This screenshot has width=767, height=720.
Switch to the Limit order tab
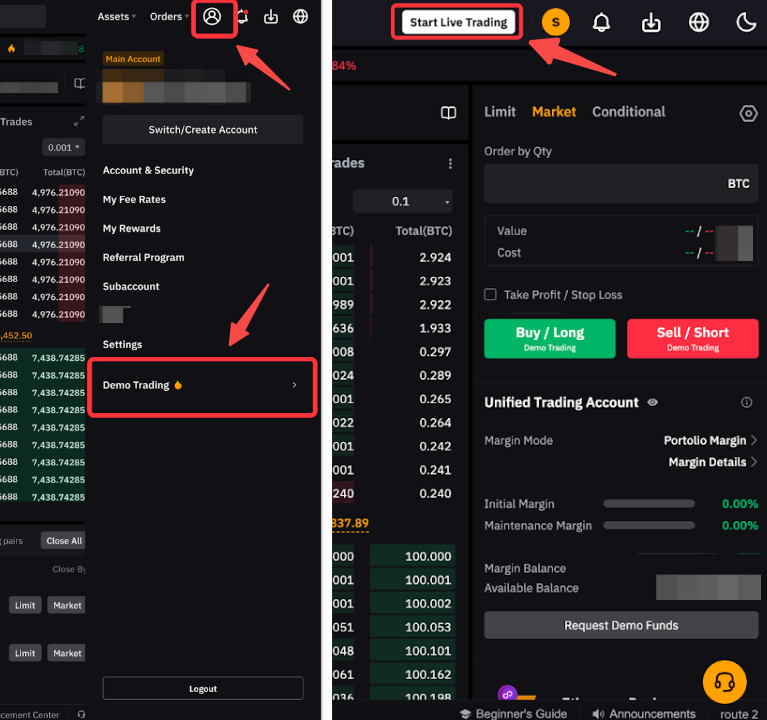point(500,112)
